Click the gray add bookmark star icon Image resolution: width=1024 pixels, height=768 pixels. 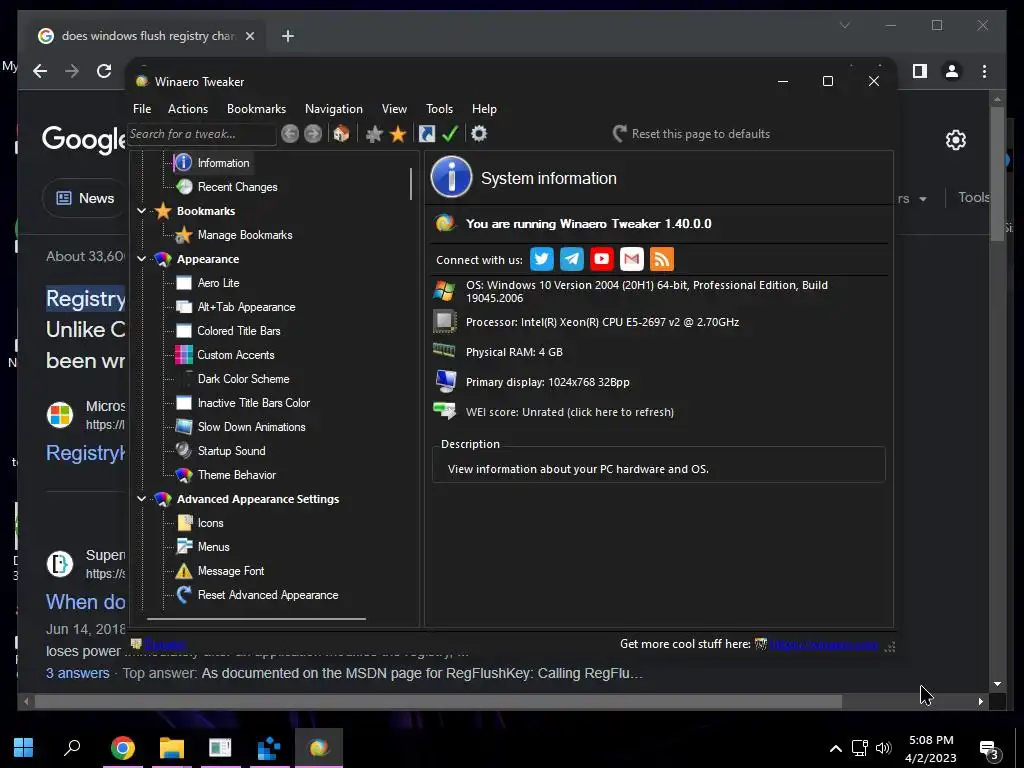pyautogui.click(x=374, y=134)
